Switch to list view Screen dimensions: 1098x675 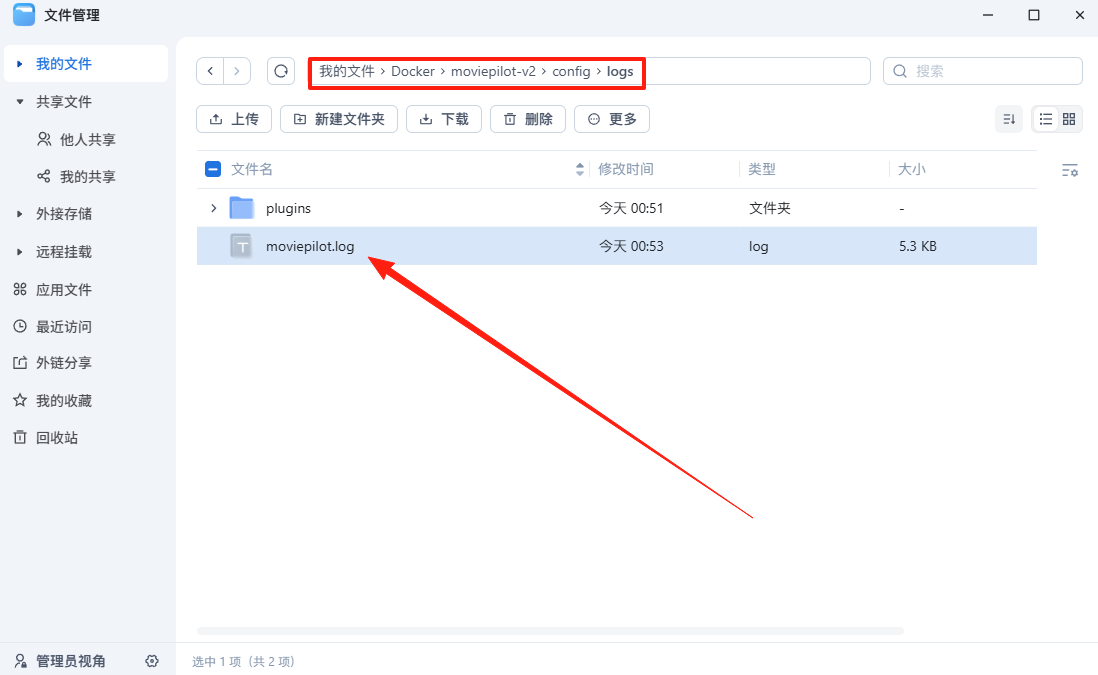click(x=1043, y=118)
